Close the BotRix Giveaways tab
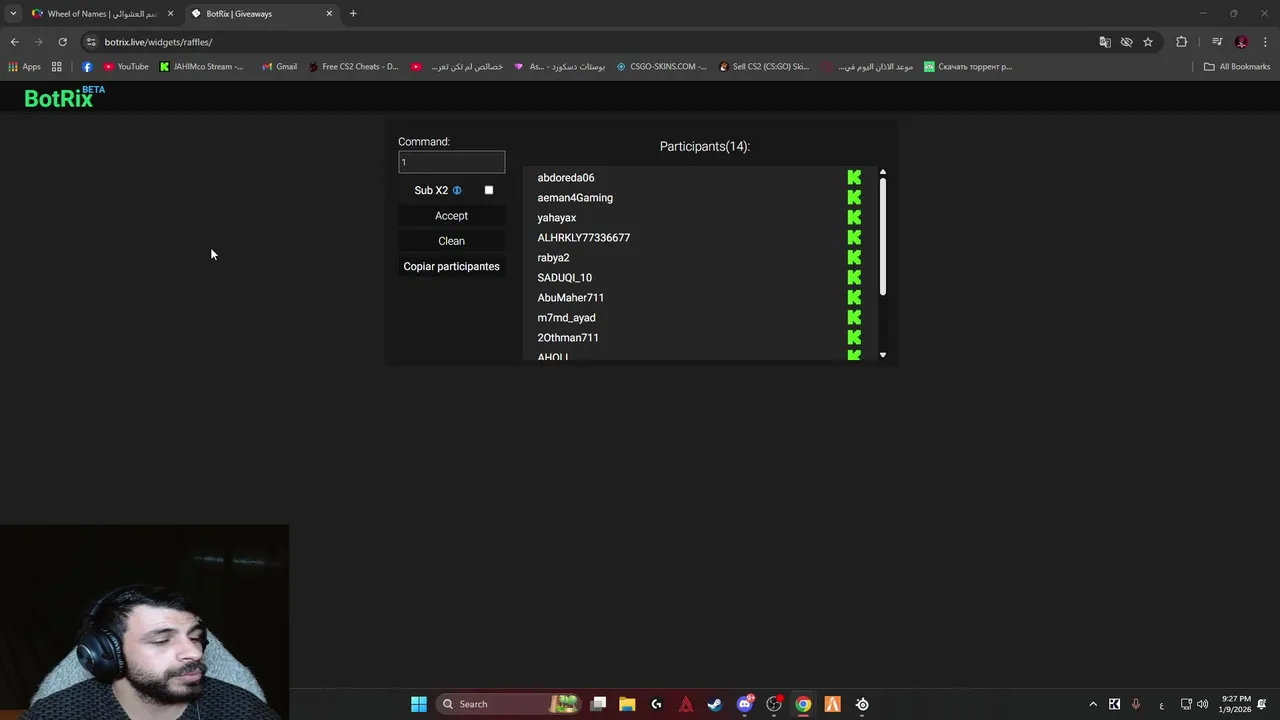 329,14
